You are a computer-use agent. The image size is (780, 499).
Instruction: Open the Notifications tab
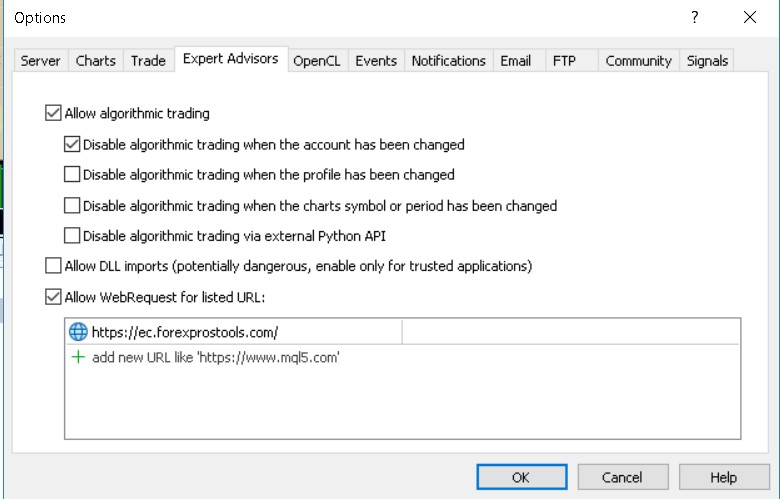(448, 61)
